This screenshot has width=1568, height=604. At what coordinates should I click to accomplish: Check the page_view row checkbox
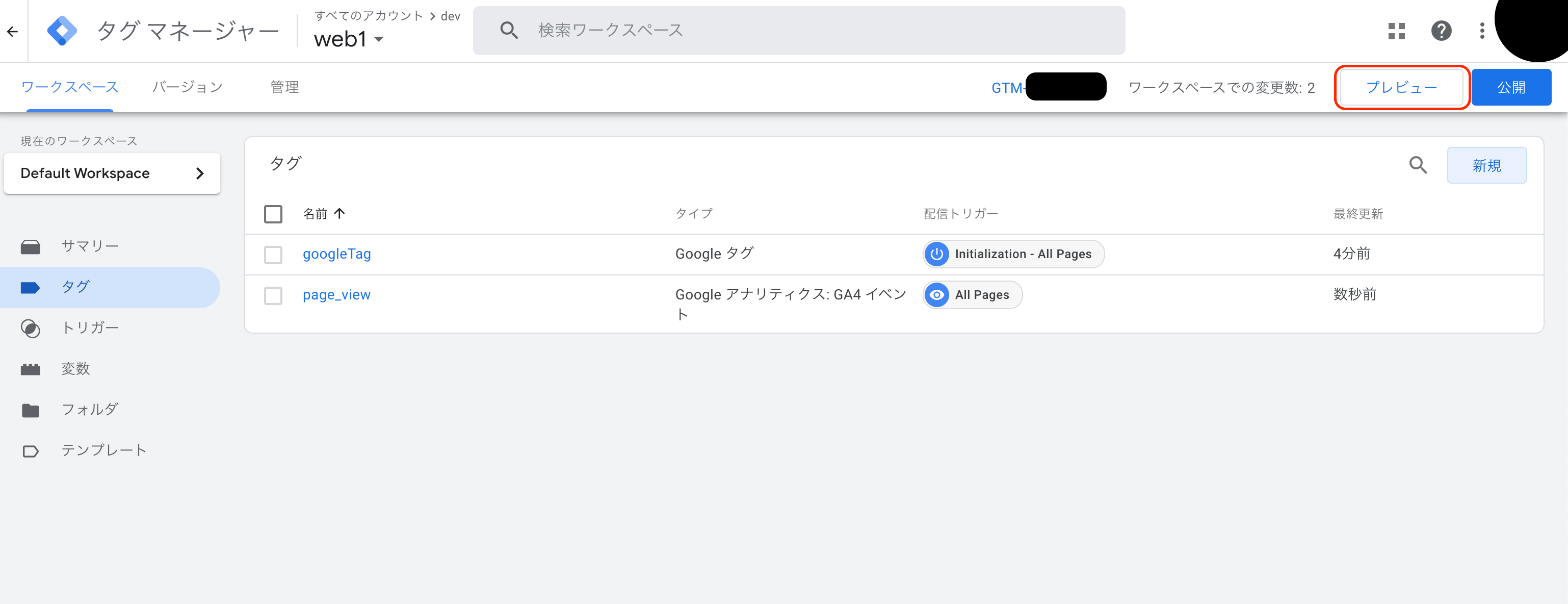click(273, 295)
